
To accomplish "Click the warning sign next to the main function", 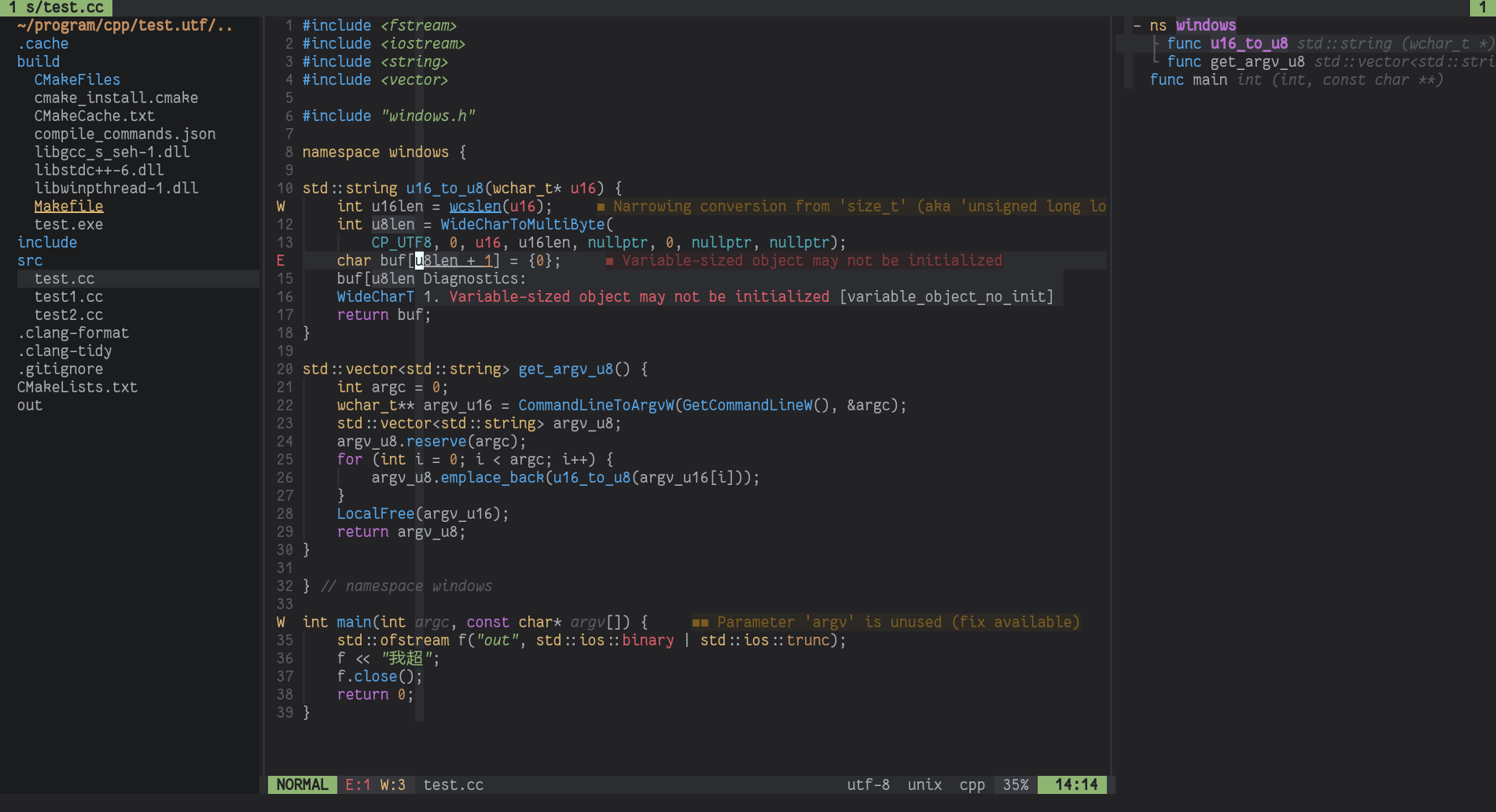I will click(x=281, y=622).
